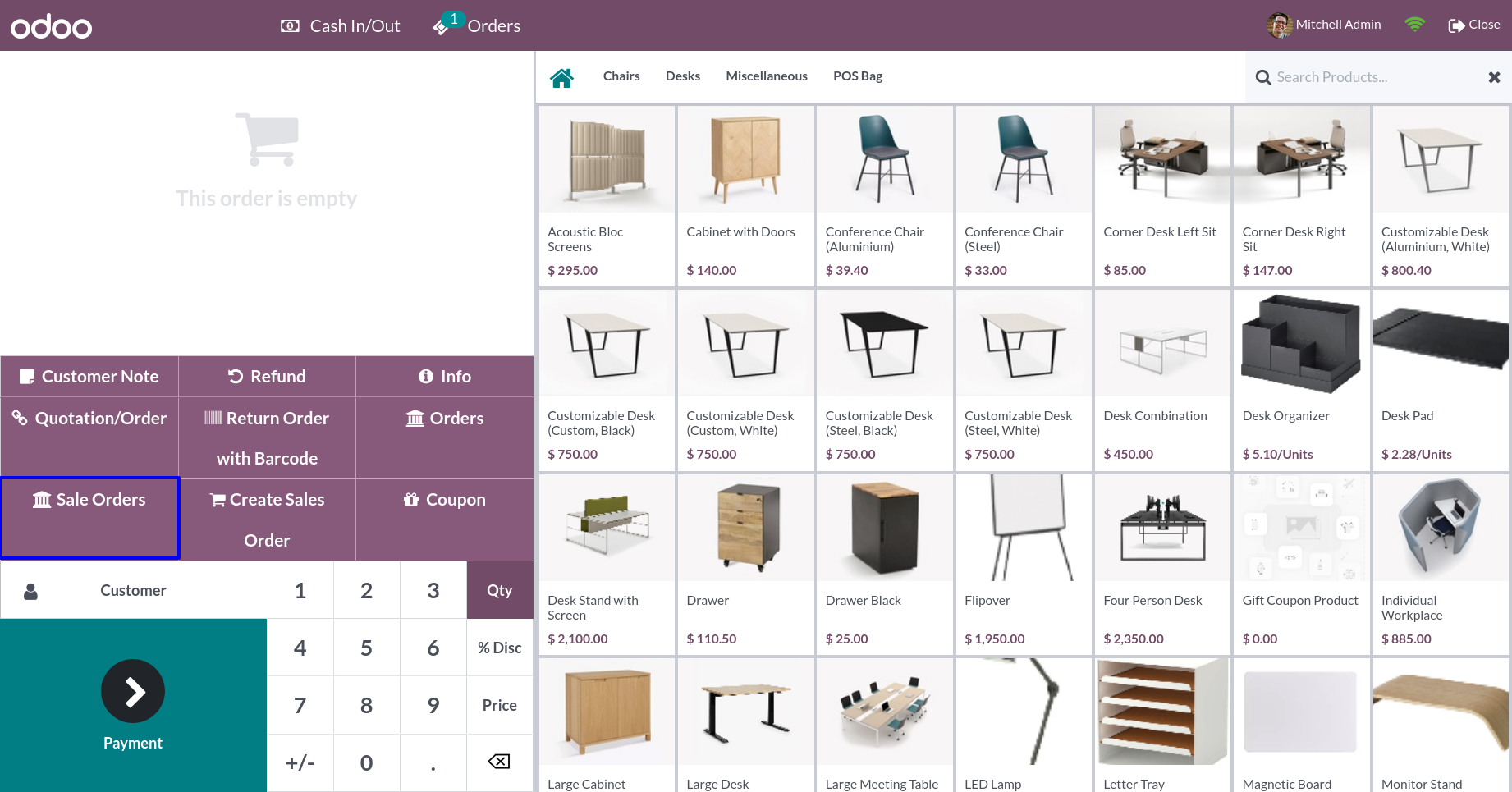Open Orders in the control buttons
This screenshot has height=792, width=1512.
click(x=445, y=438)
